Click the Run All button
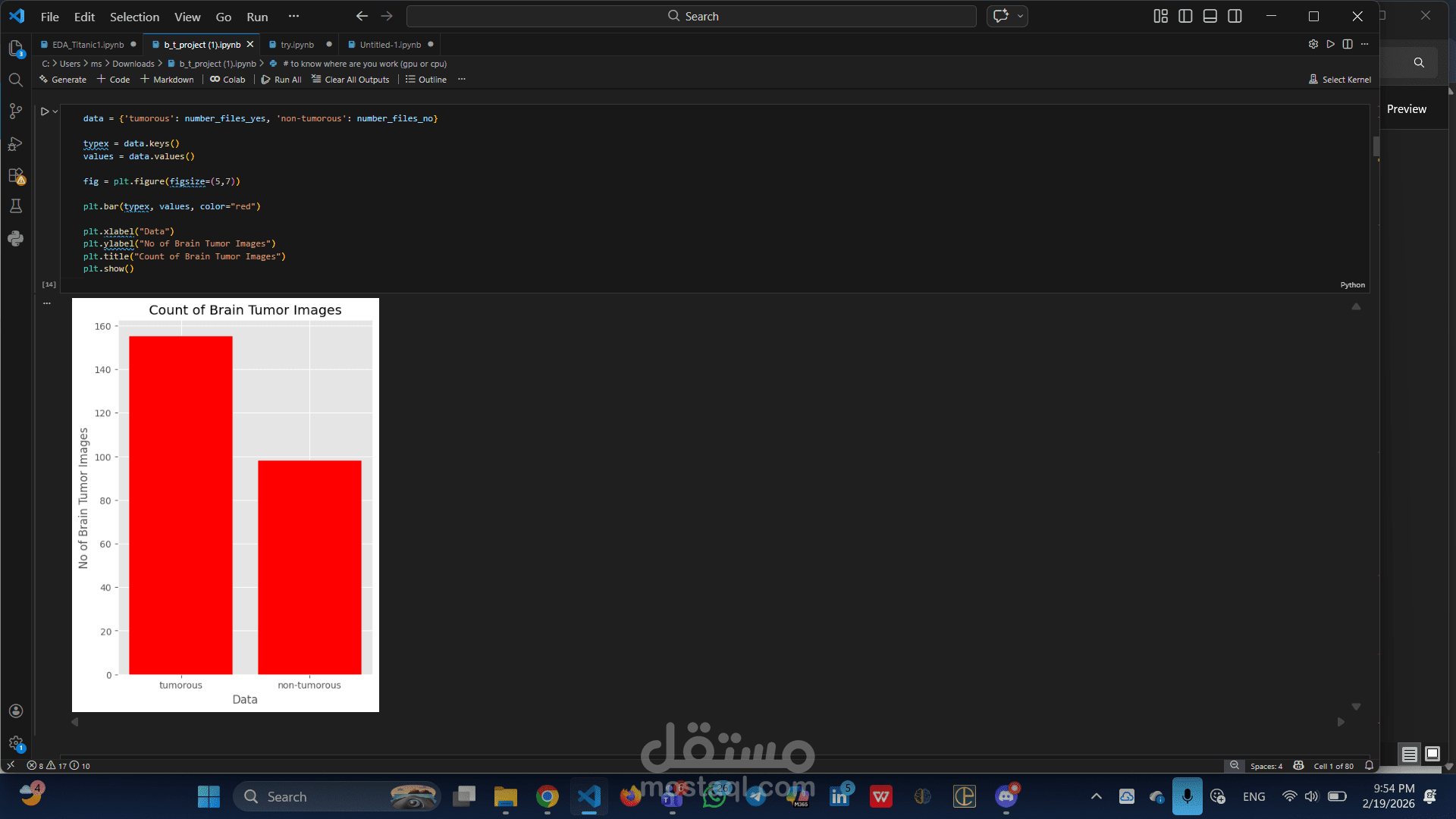Viewport: 1456px width, 819px height. [281, 80]
